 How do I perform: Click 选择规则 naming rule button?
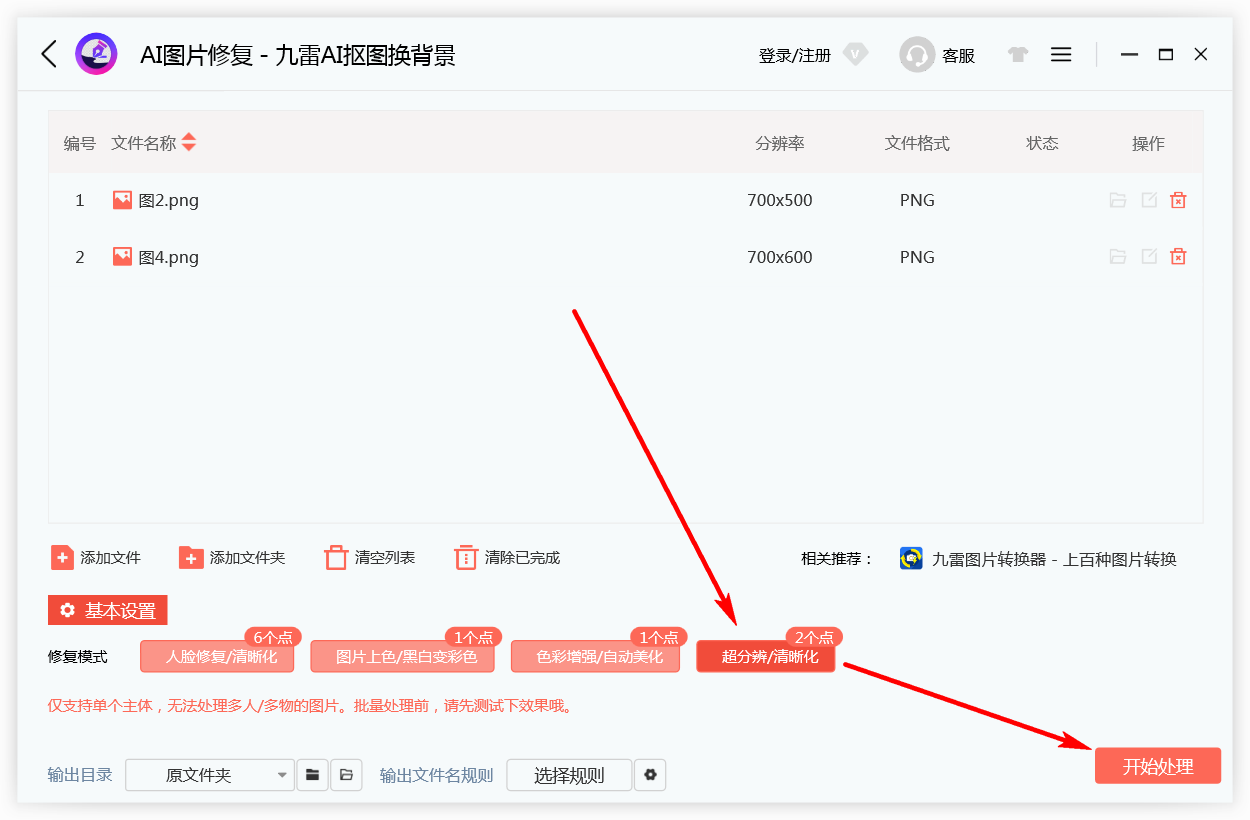click(569, 775)
